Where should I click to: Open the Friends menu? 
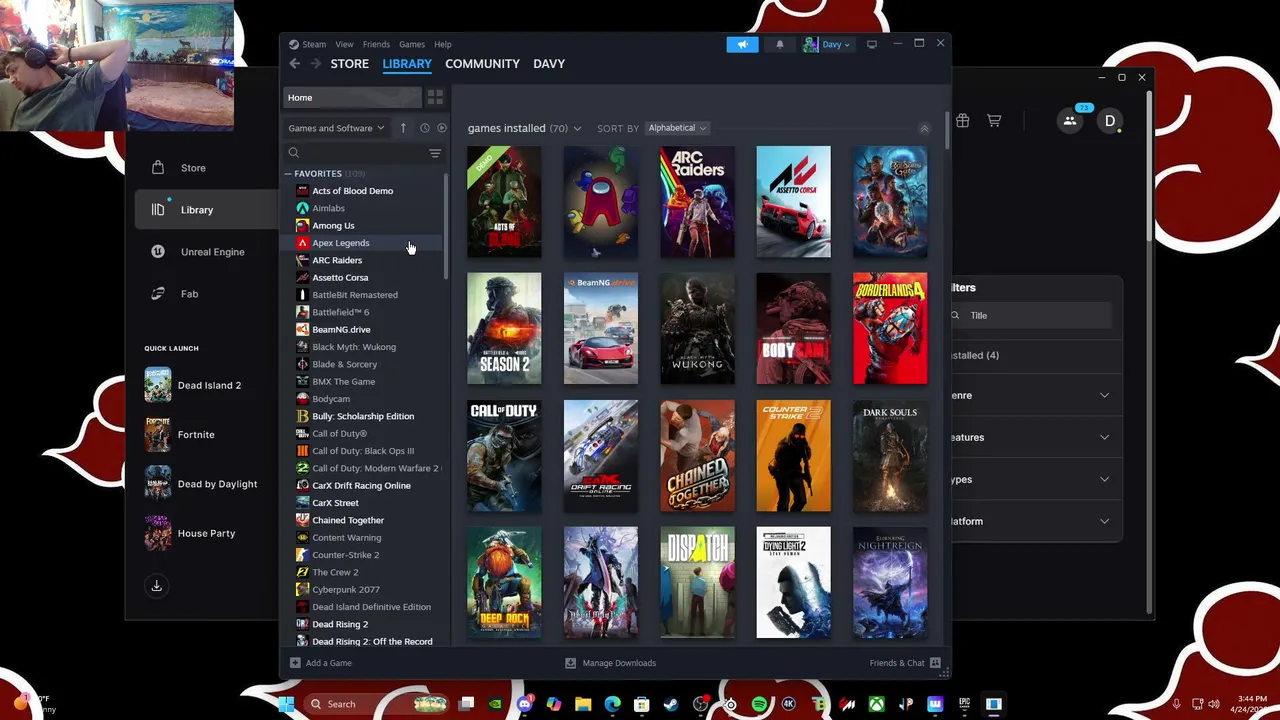coord(376,44)
